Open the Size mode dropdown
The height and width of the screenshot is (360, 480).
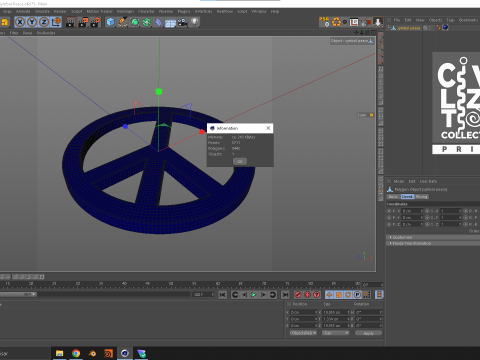(336, 333)
